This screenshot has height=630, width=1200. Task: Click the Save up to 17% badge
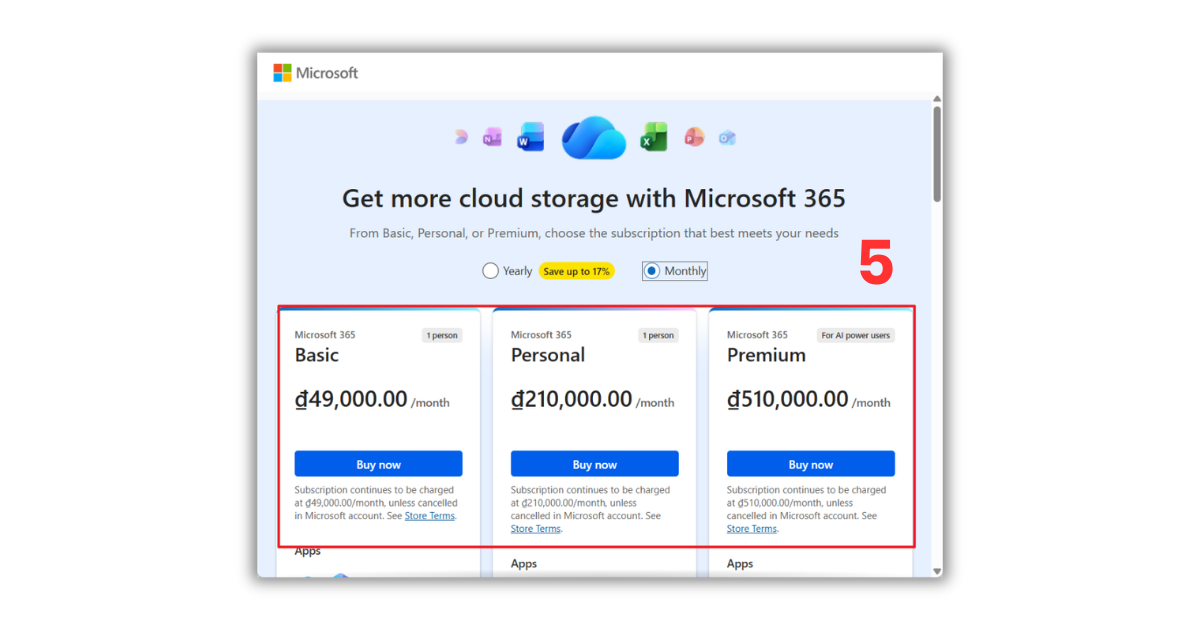point(577,271)
